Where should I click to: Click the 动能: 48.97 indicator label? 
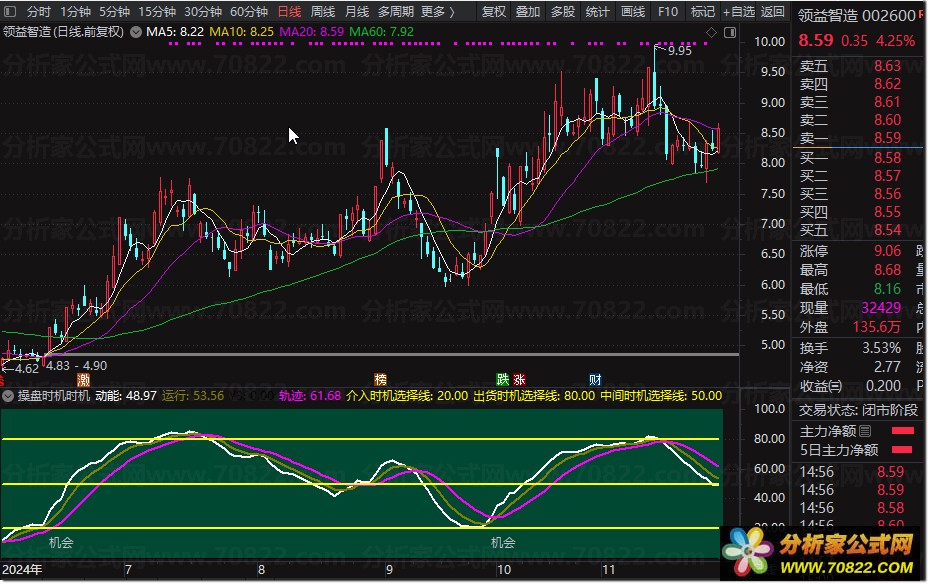pyautogui.click(x=126, y=395)
